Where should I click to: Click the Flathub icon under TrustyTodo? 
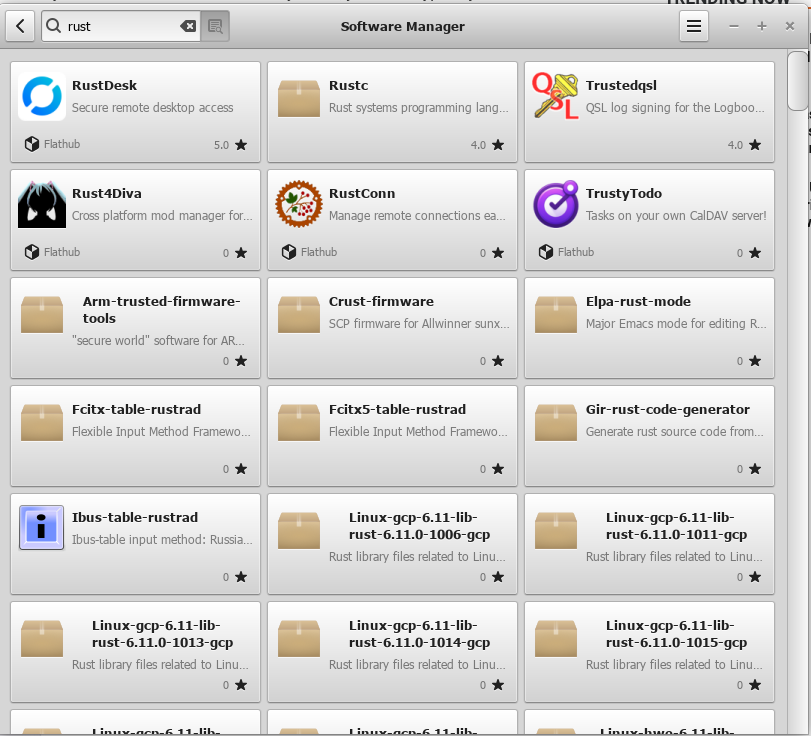click(546, 252)
